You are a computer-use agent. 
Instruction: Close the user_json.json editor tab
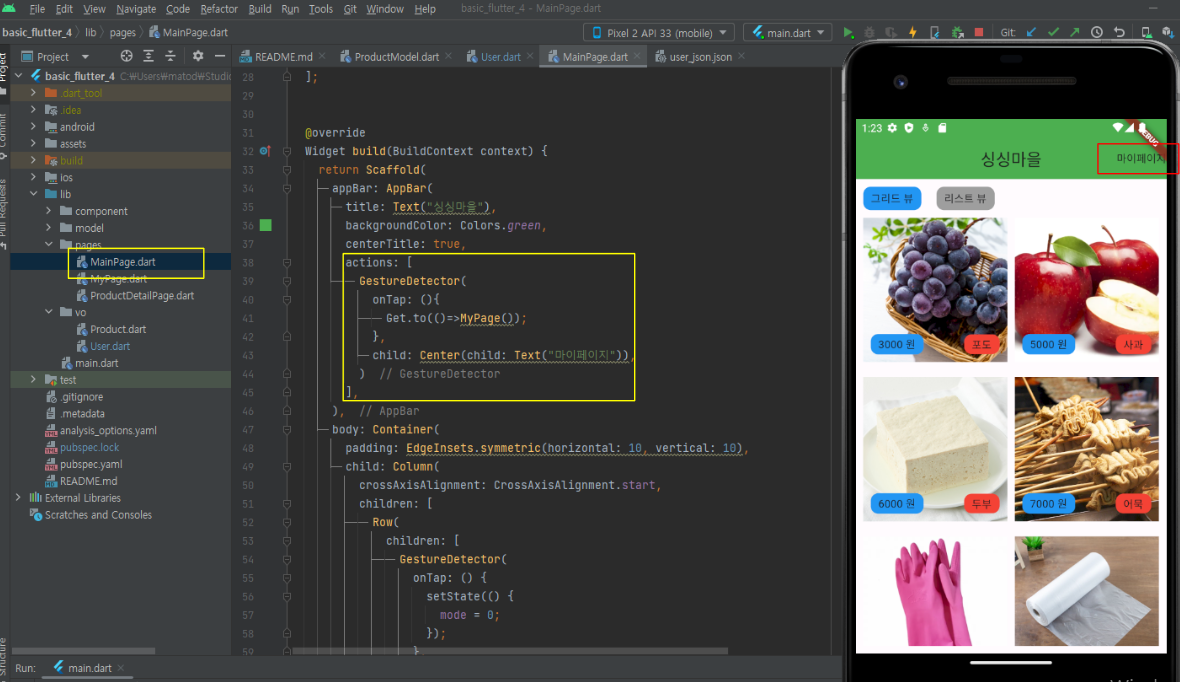[x=741, y=56]
